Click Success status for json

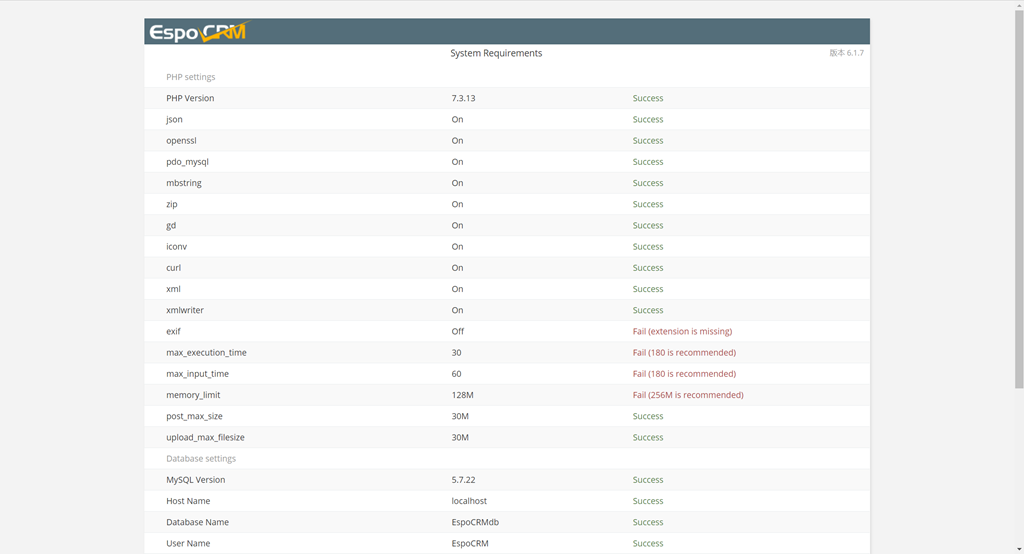648,120
